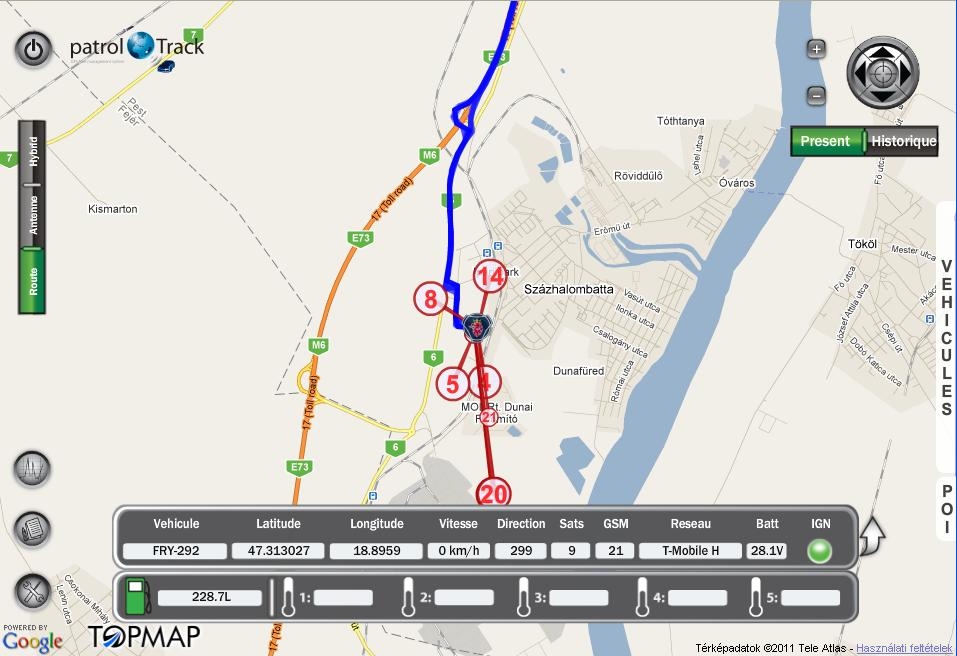This screenshot has width=957, height=656.
Task: Collapse info panel with arrow icon
Action: click(872, 536)
